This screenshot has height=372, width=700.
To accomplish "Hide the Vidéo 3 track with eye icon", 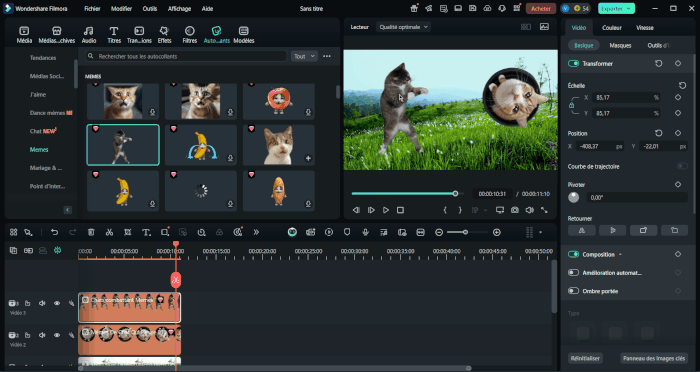I will point(57,303).
